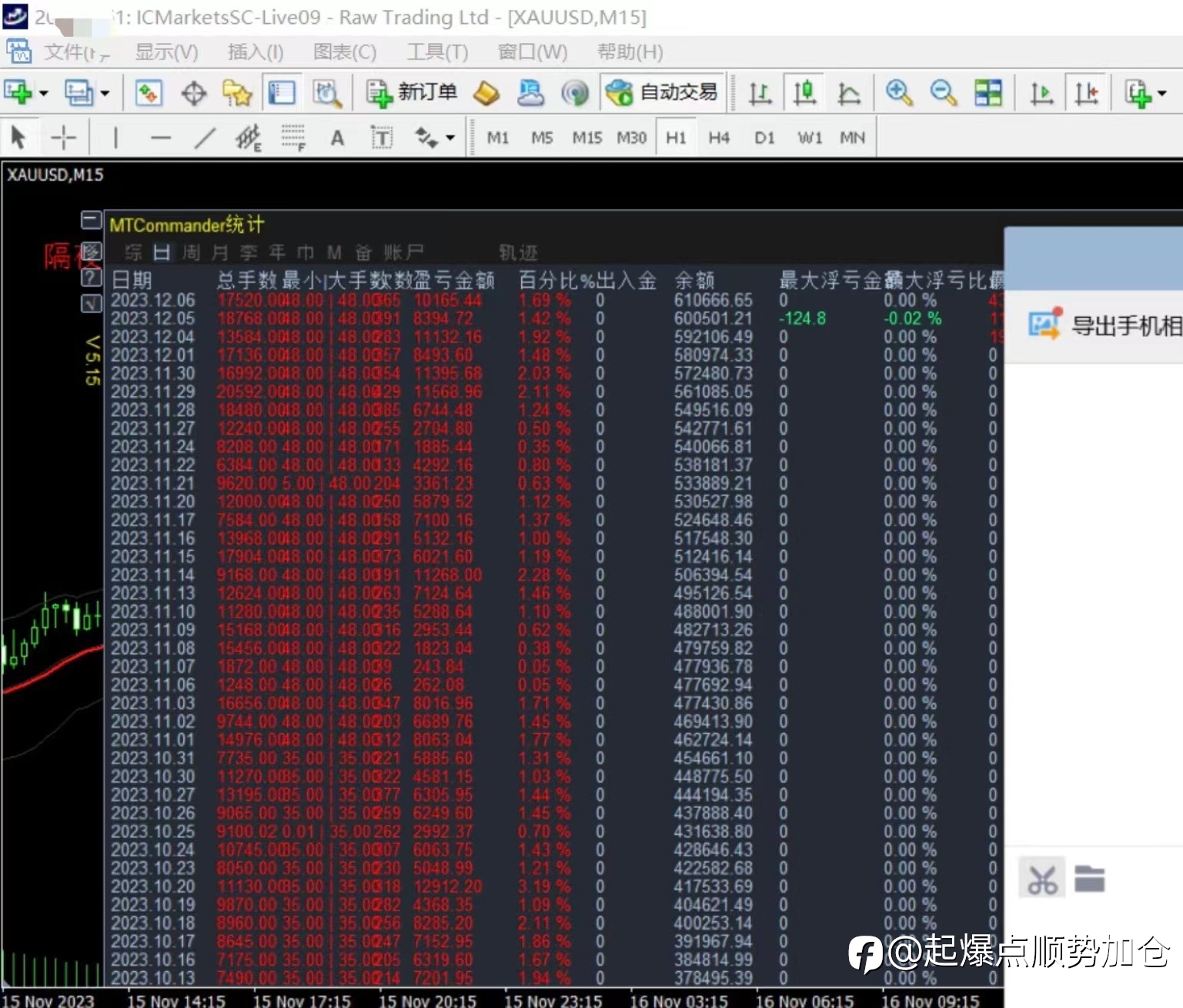
Task: Open the Signals radar icon
Action: [574, 93]
